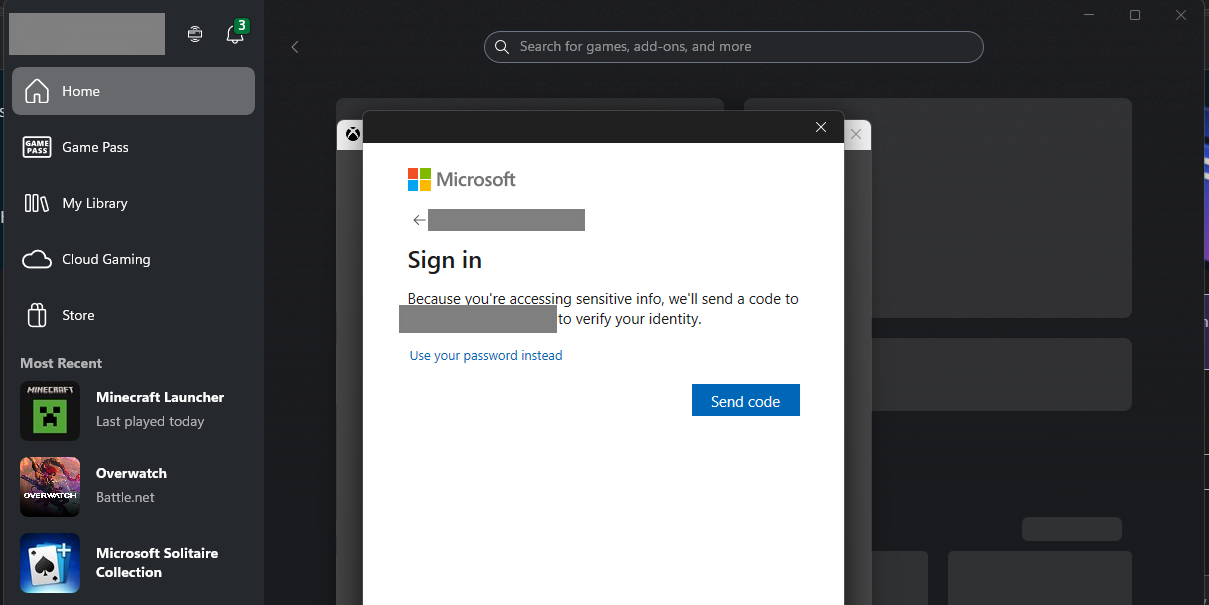Click the search magnifier icon
Image resolution: width=1209 pixels, height=605 pixels.
click(502, 47)
